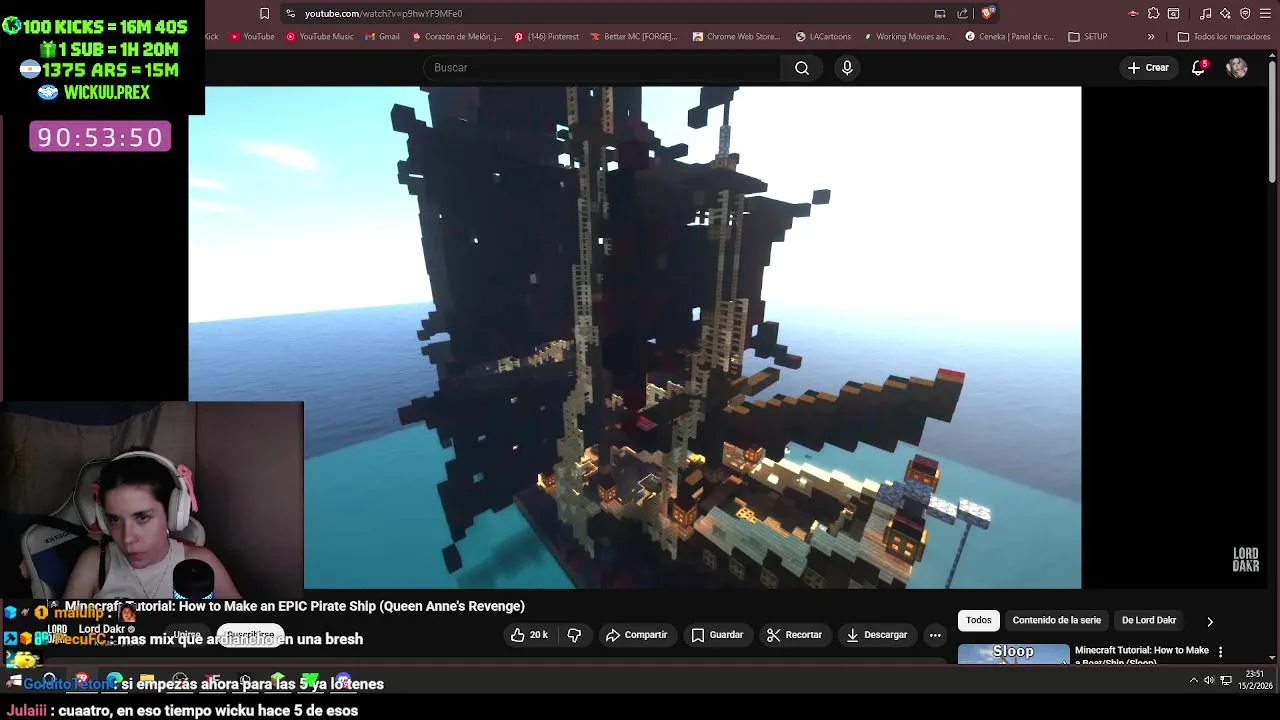
Task: Open the extensions puzzle piece icon
Action: [1153, 13]
